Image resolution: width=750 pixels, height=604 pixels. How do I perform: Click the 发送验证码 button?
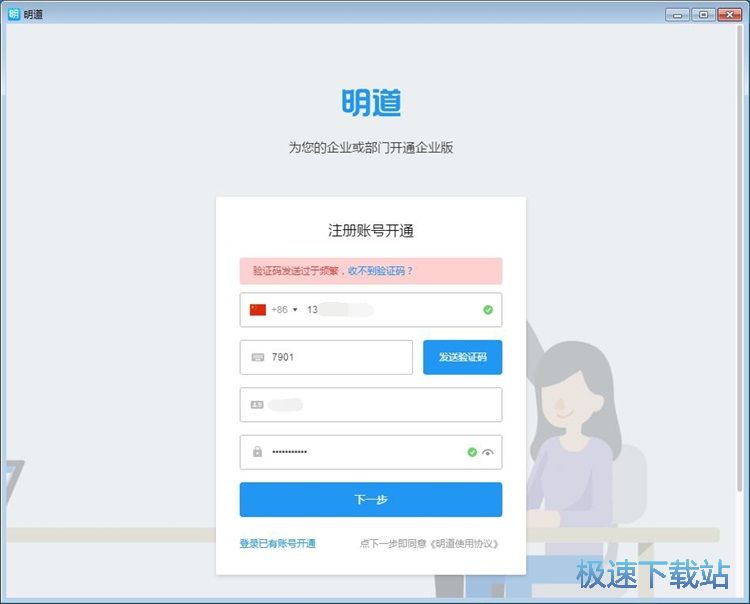463,357
